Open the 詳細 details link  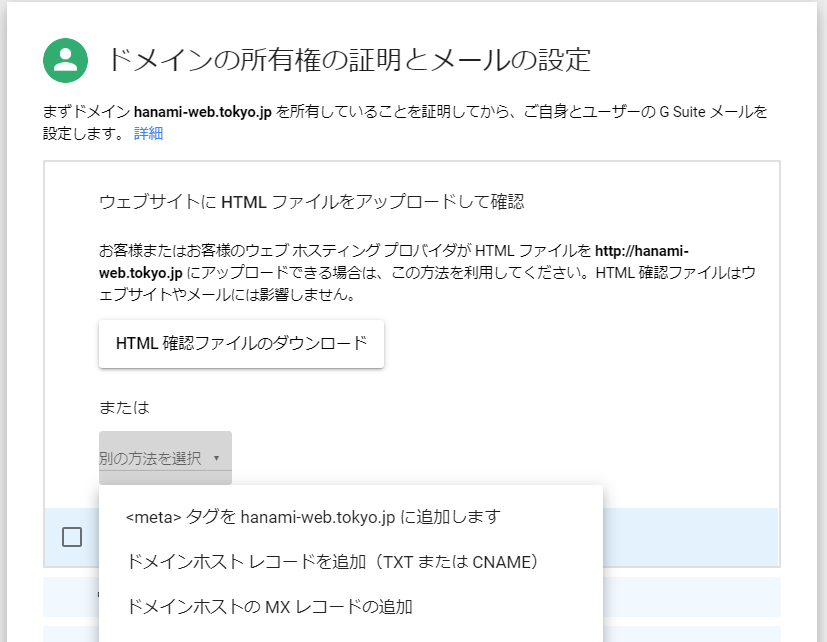[x=148, y=133]
